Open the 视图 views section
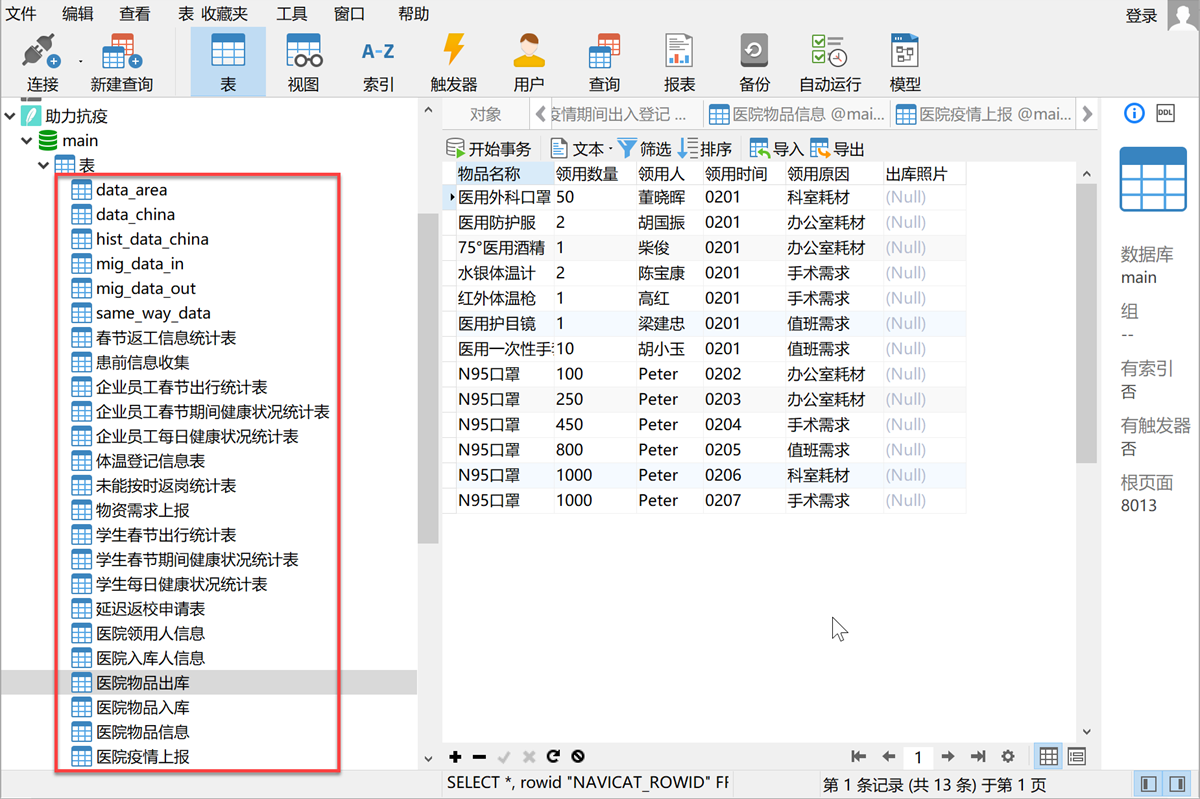The height and width of the screenshot is (799, 1200). (303, 62)
